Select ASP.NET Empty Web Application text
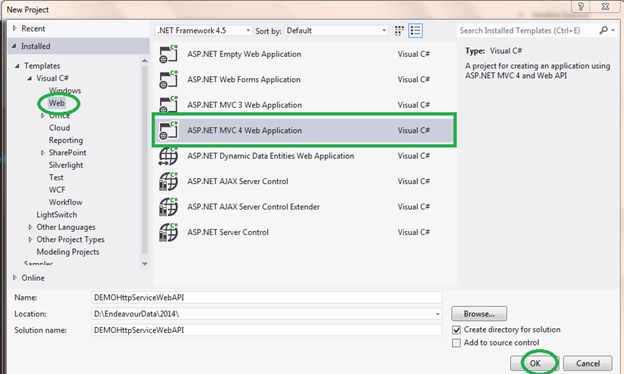The height and width of the screenshot is (374, 624). [244, 54]
